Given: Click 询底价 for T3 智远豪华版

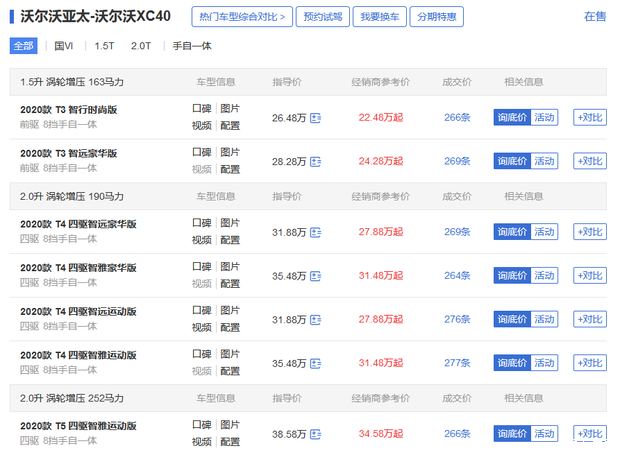Looking at the screenshot, I should tap(512, 161).
